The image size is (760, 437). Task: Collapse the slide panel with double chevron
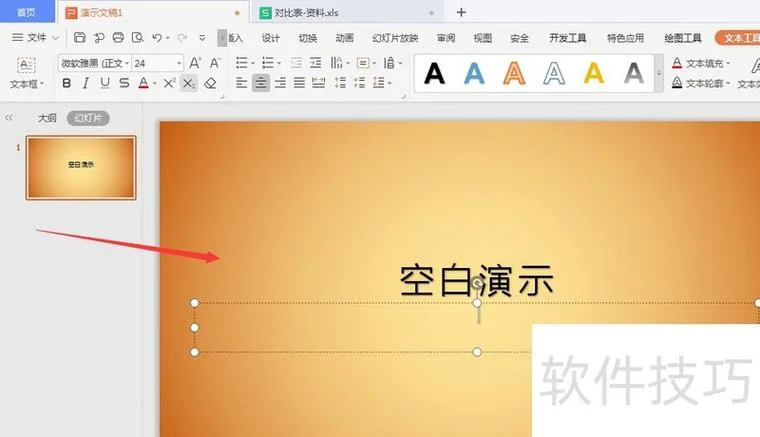click(9, 118)
